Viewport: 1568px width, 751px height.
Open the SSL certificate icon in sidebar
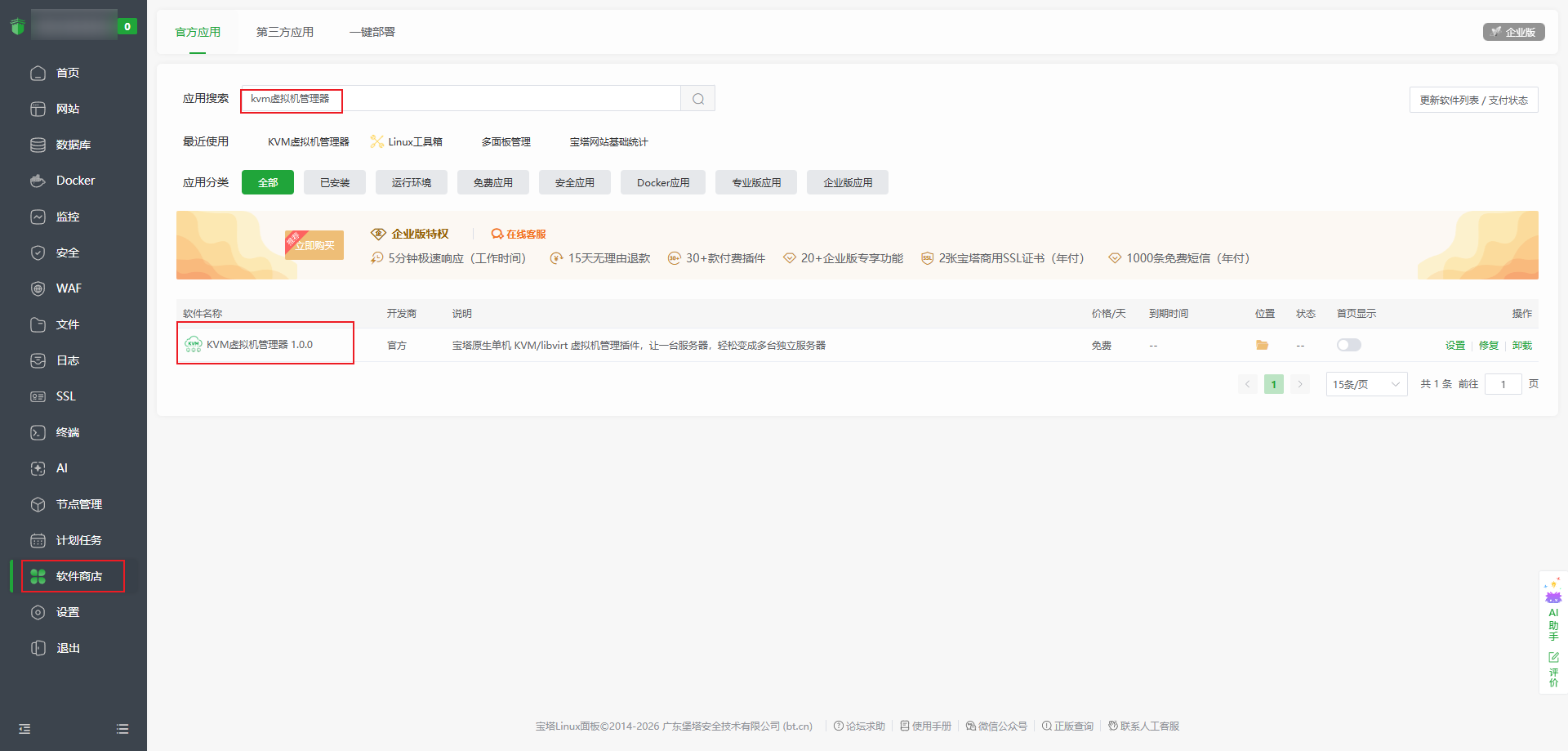[38, 396]
